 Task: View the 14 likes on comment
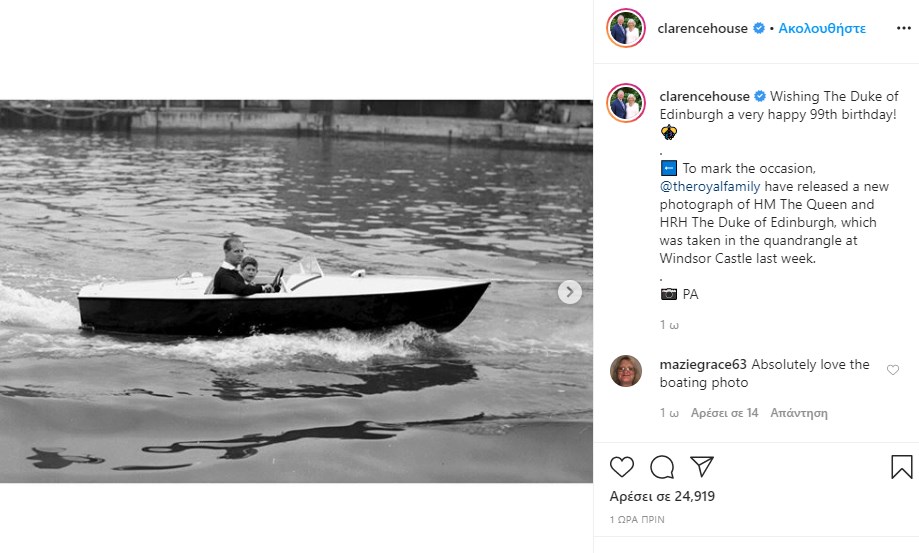(725, 413)
